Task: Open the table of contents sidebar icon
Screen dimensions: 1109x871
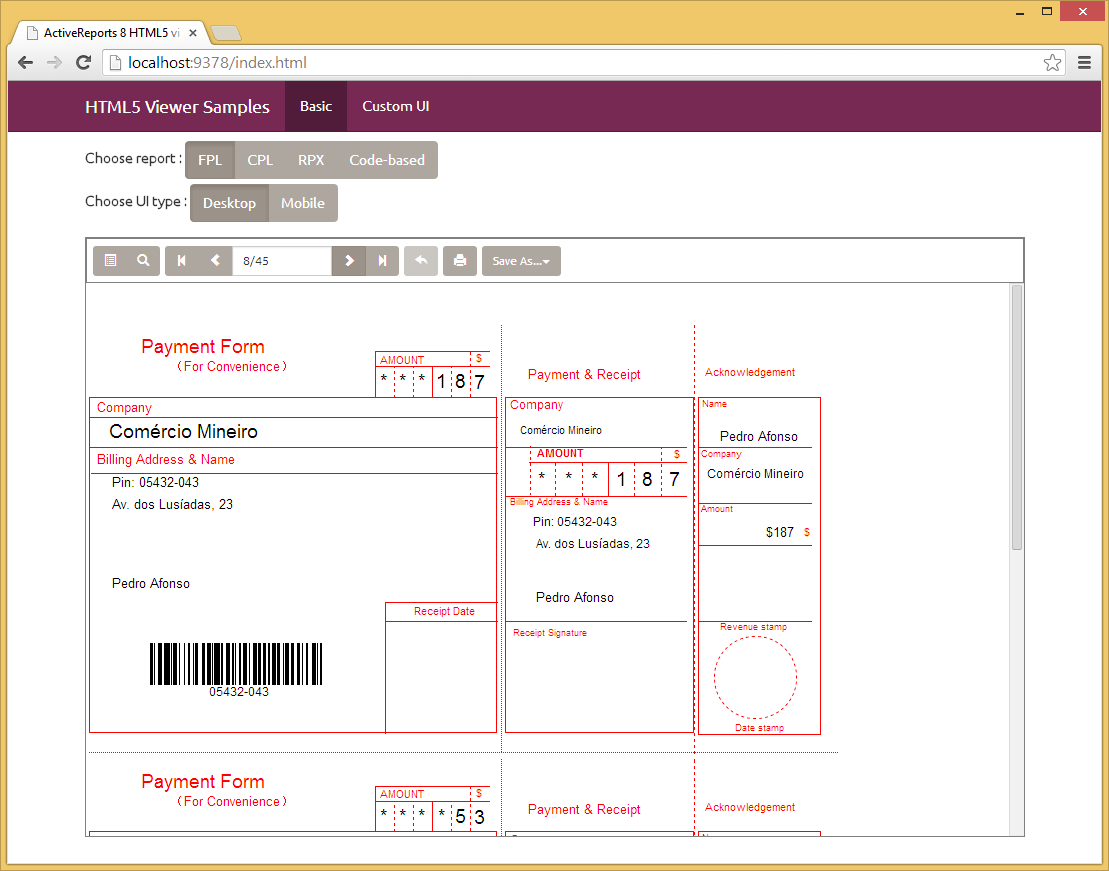Action: coord(111,261)
